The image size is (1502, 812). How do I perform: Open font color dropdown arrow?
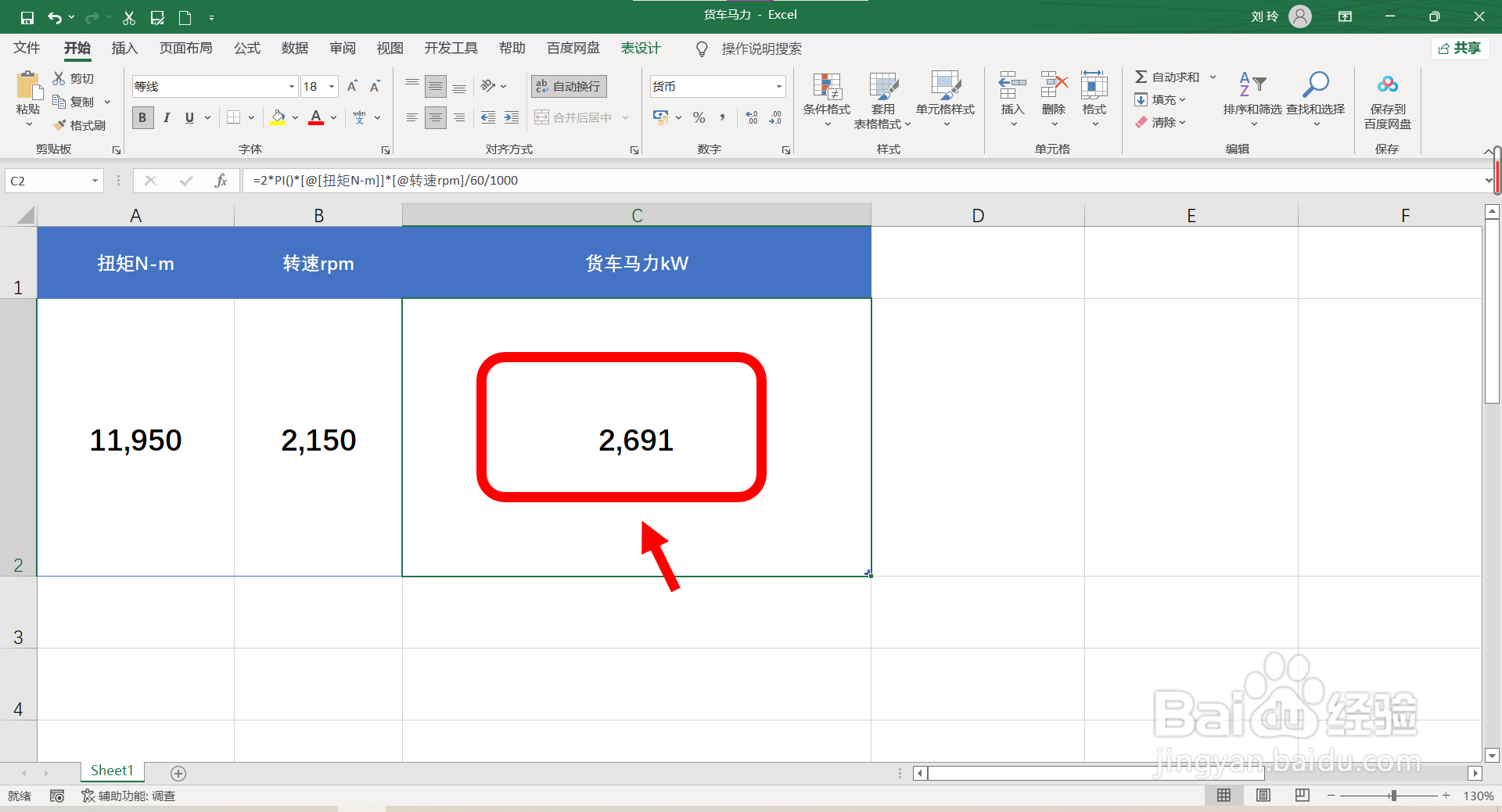[333, 117]
